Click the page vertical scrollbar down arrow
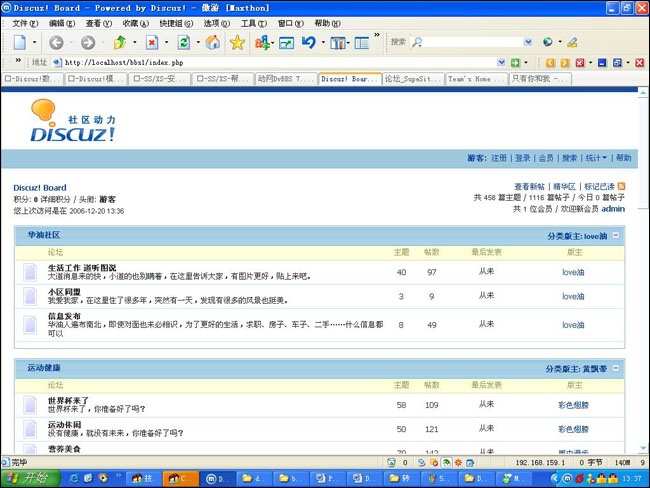The width and height of the screenshot is (650, 488). [x=643, y=448]
